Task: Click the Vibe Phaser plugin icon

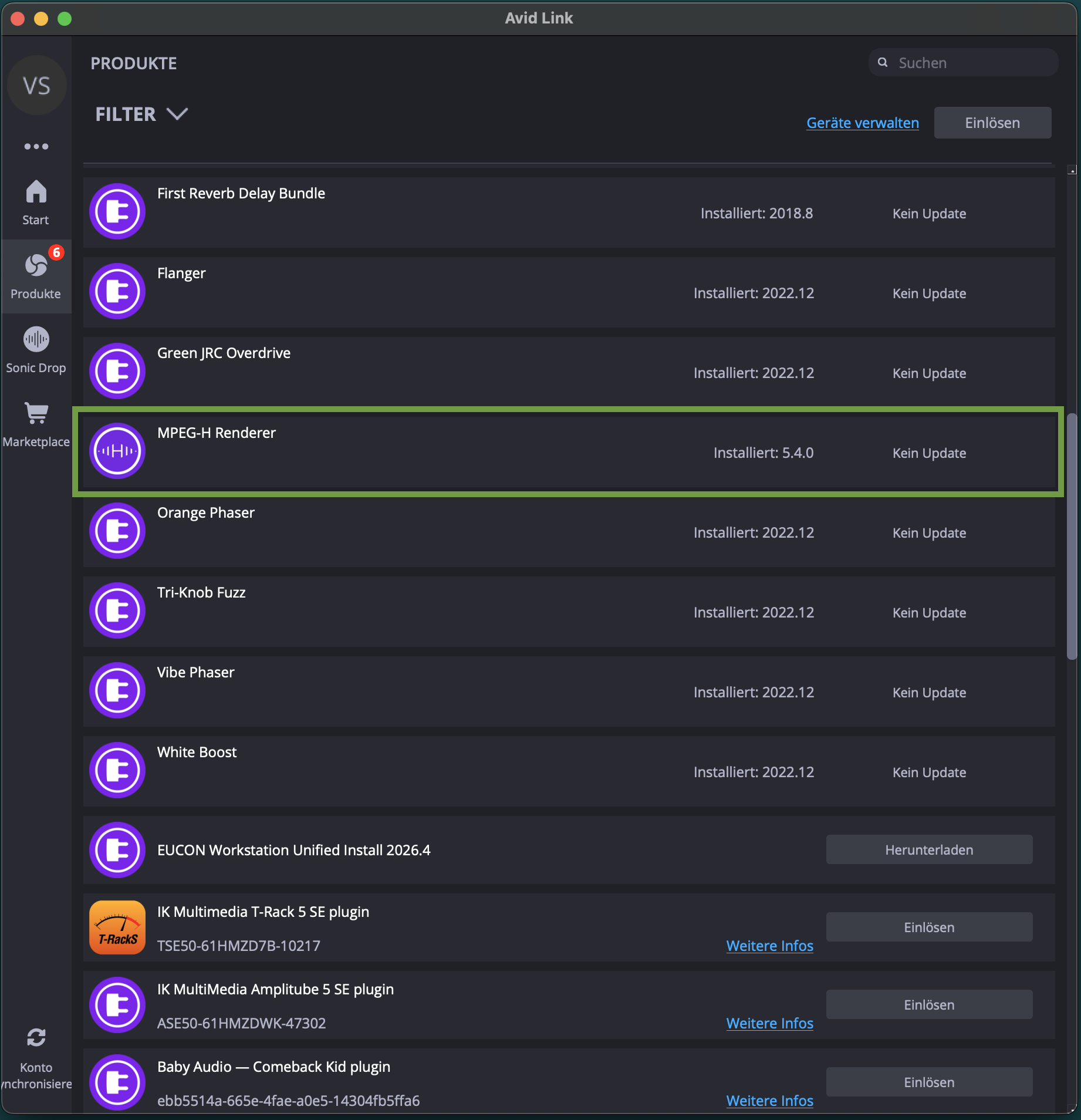Action: tap(117, 690)
